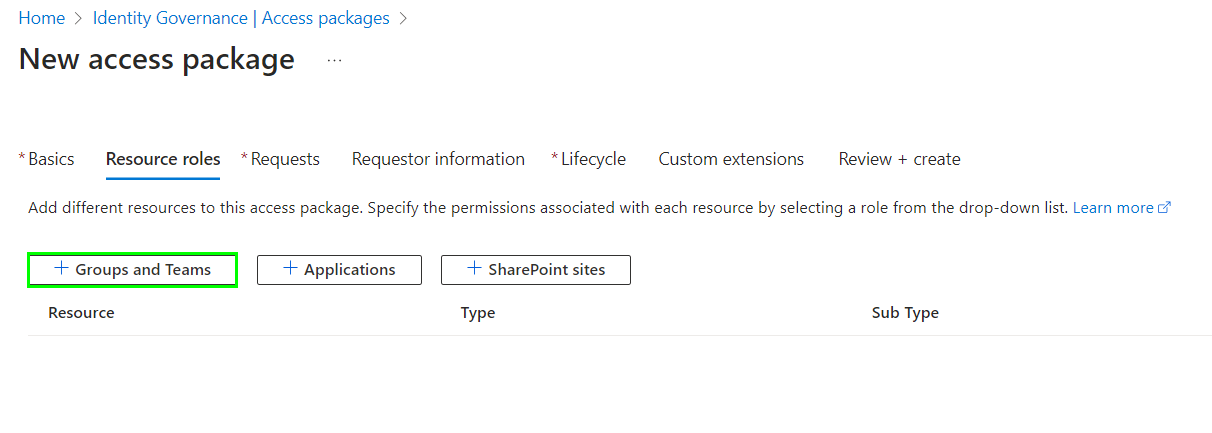
Task: Open the Custom extensions tab
Action: point(731,159)
